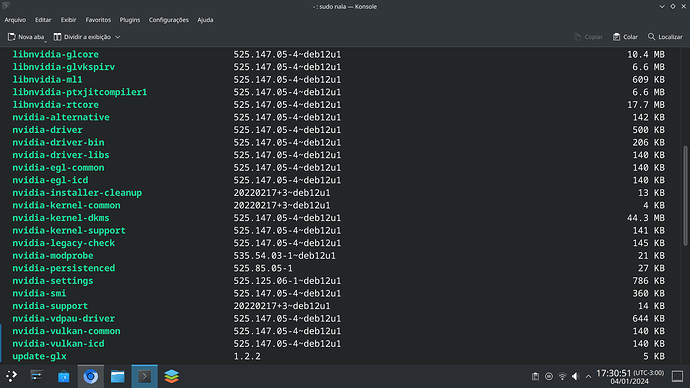The image size is (690, 388).
Task: Click the Localizar search button
Action: [665, 37]
